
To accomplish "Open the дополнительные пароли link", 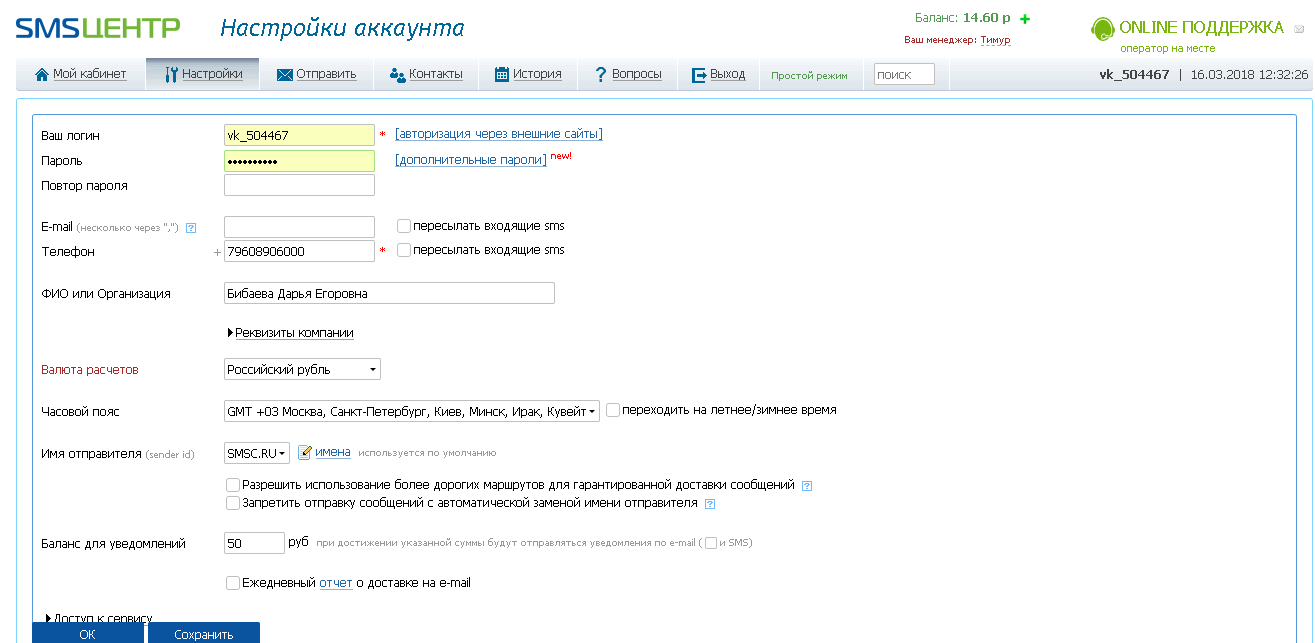I will [x=471, y=160].
